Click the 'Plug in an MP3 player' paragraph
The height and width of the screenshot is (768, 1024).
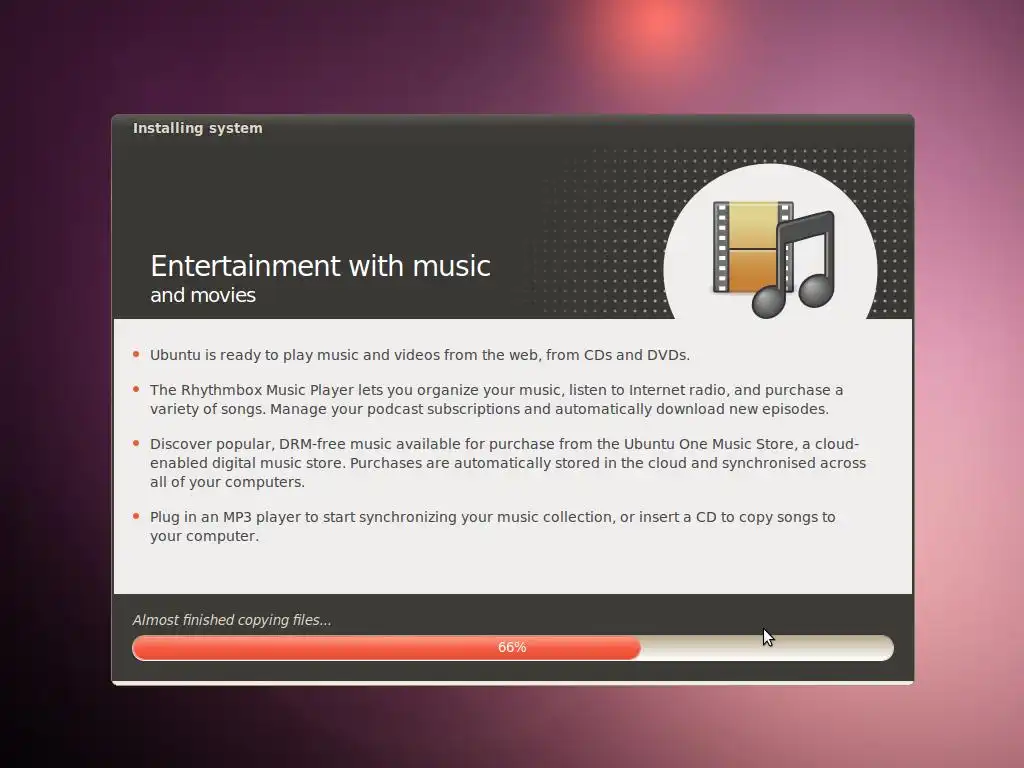492,526
